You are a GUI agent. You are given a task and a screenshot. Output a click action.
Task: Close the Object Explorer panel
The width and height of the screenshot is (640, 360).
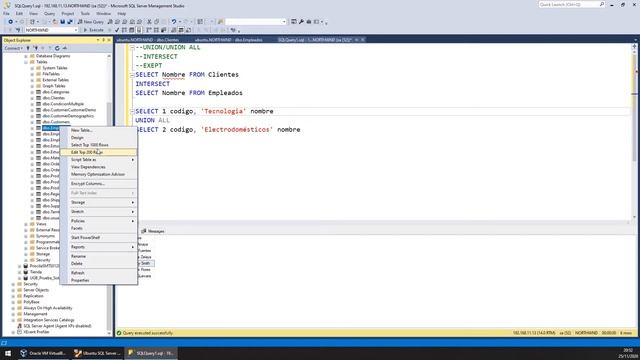[109, 40]
